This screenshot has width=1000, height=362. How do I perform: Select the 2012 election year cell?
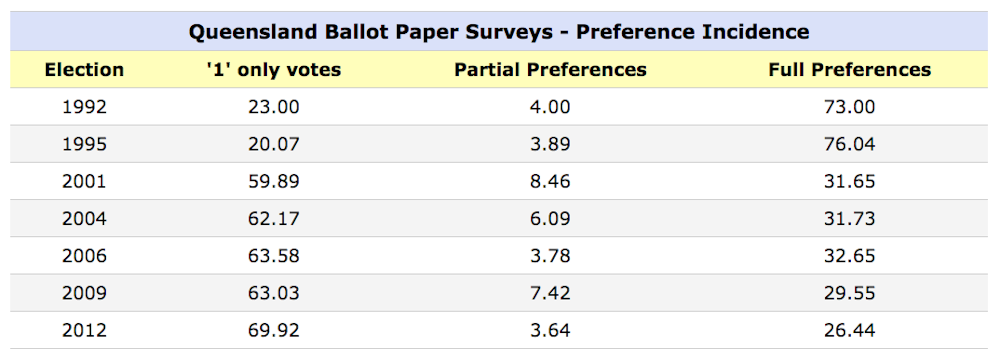[84, 331]
